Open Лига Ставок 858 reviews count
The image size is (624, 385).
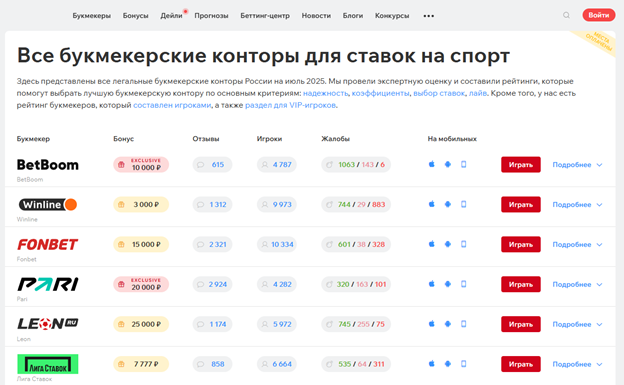(x=212, y=364)
